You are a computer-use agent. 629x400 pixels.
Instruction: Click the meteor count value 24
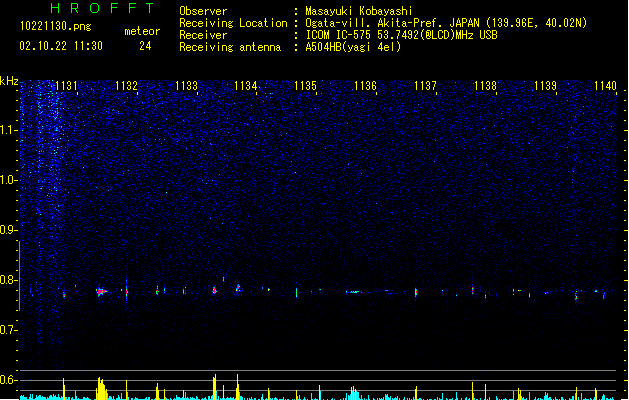(x=145, y=46)
